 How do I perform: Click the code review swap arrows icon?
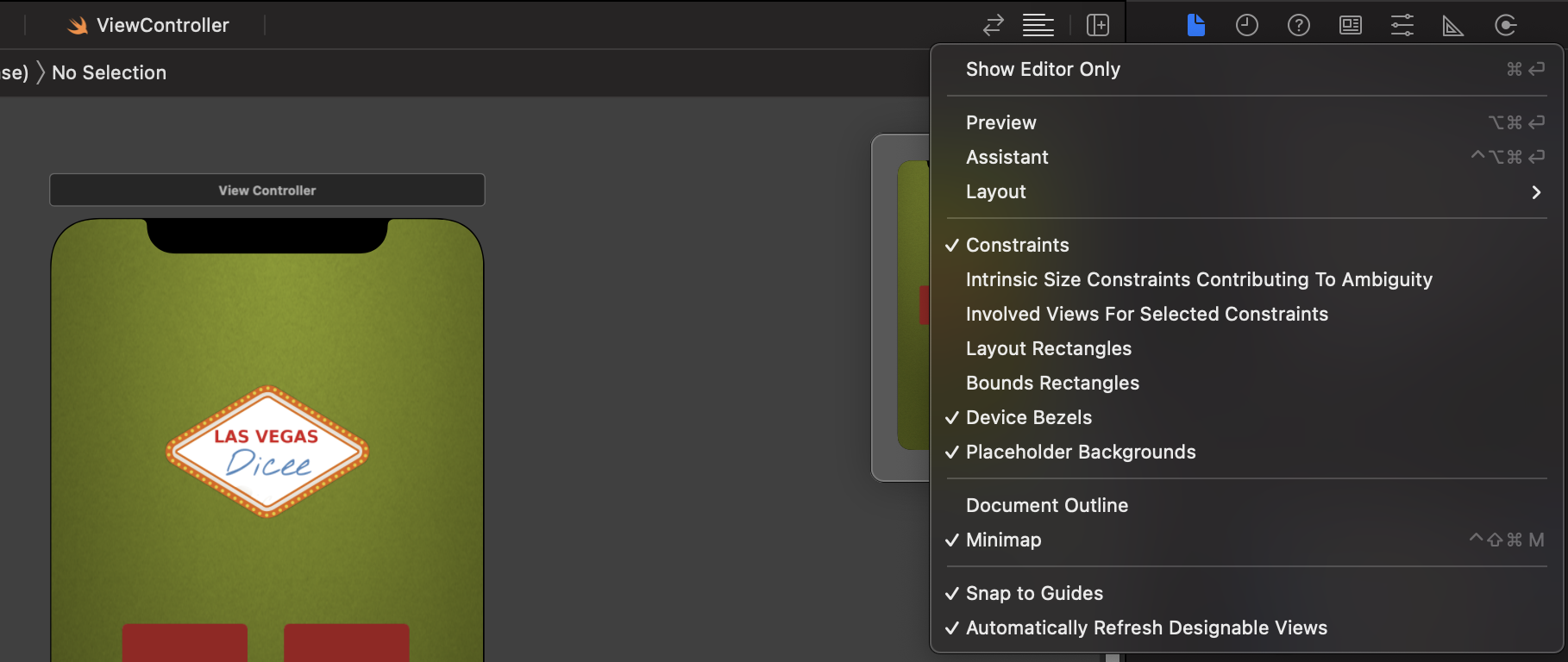pyautogui.click(x=994, y=25)
